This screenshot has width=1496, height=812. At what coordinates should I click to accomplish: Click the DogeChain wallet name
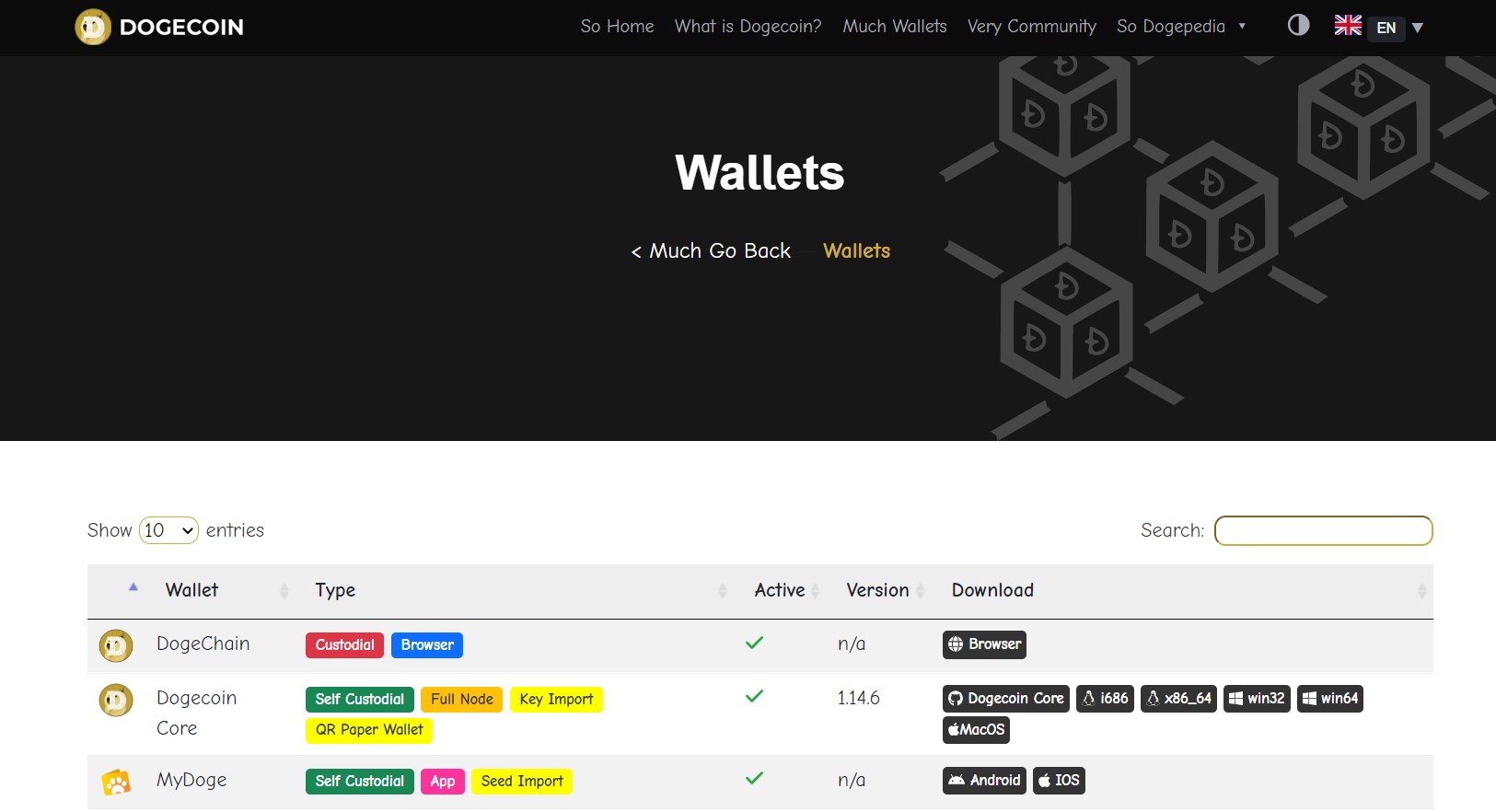[203, 644]
